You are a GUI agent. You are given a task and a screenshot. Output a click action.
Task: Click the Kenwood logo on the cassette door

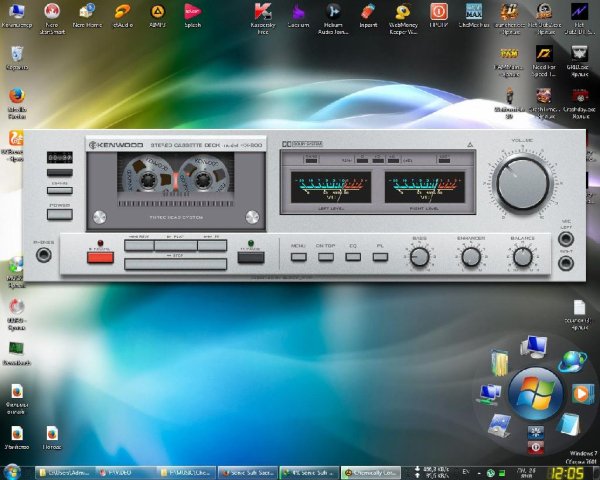click(116, 145)
